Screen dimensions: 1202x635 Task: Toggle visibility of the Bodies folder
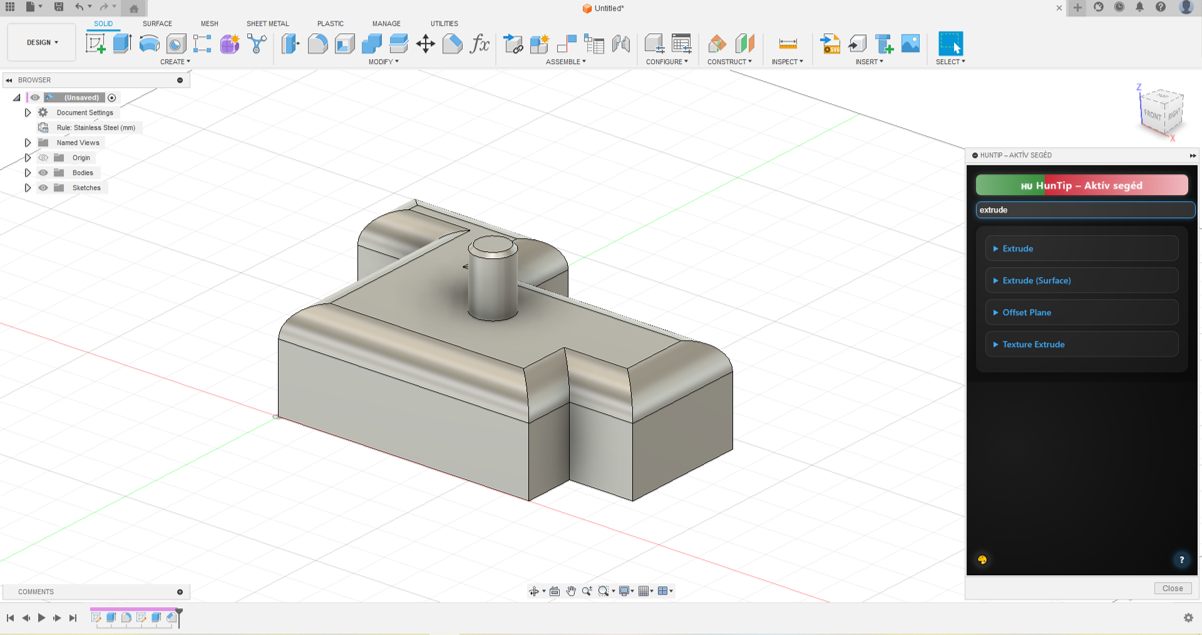click(43, 173)
